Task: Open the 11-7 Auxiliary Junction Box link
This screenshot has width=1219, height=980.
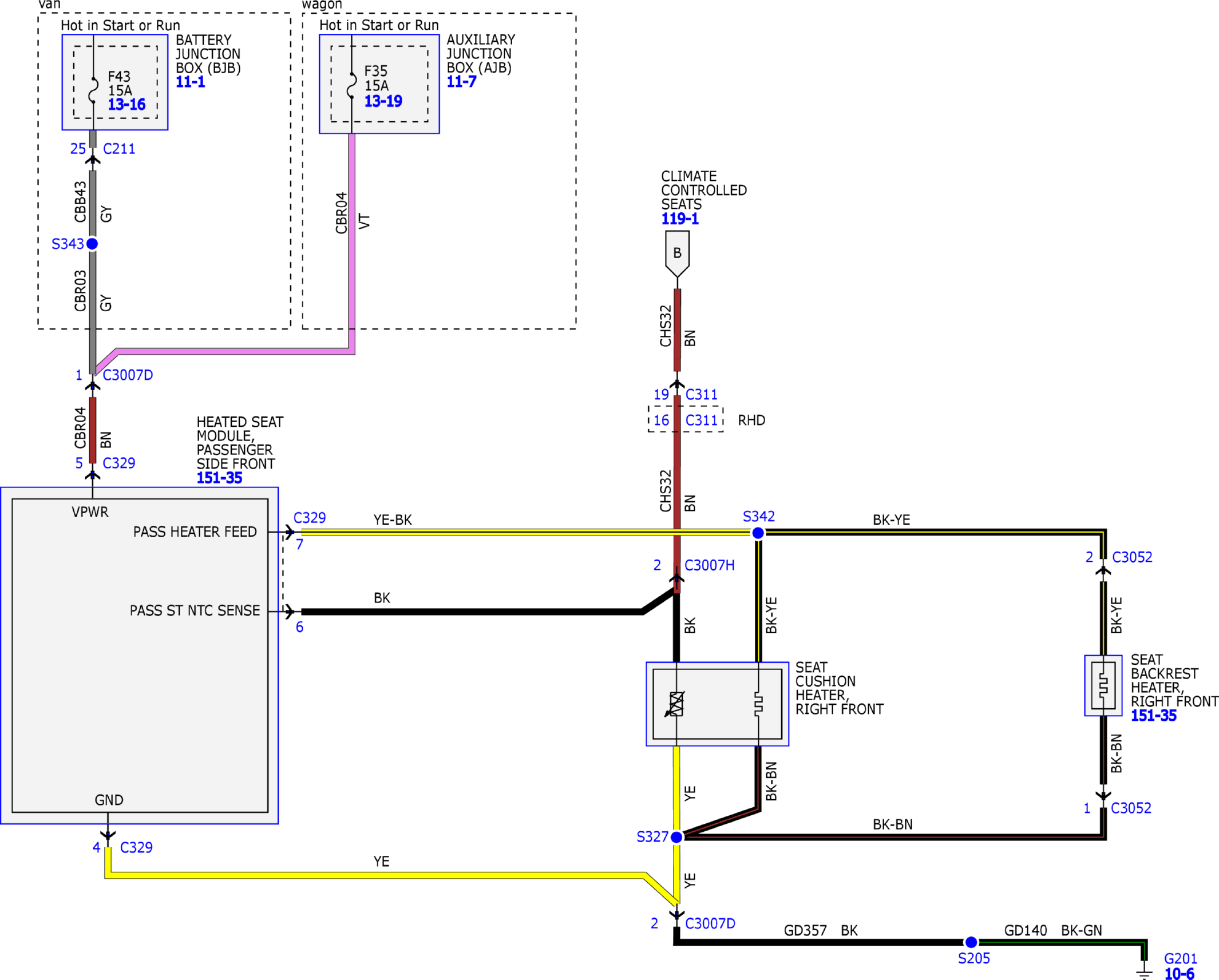Action: pyautogui.click(x=461, y=81)
